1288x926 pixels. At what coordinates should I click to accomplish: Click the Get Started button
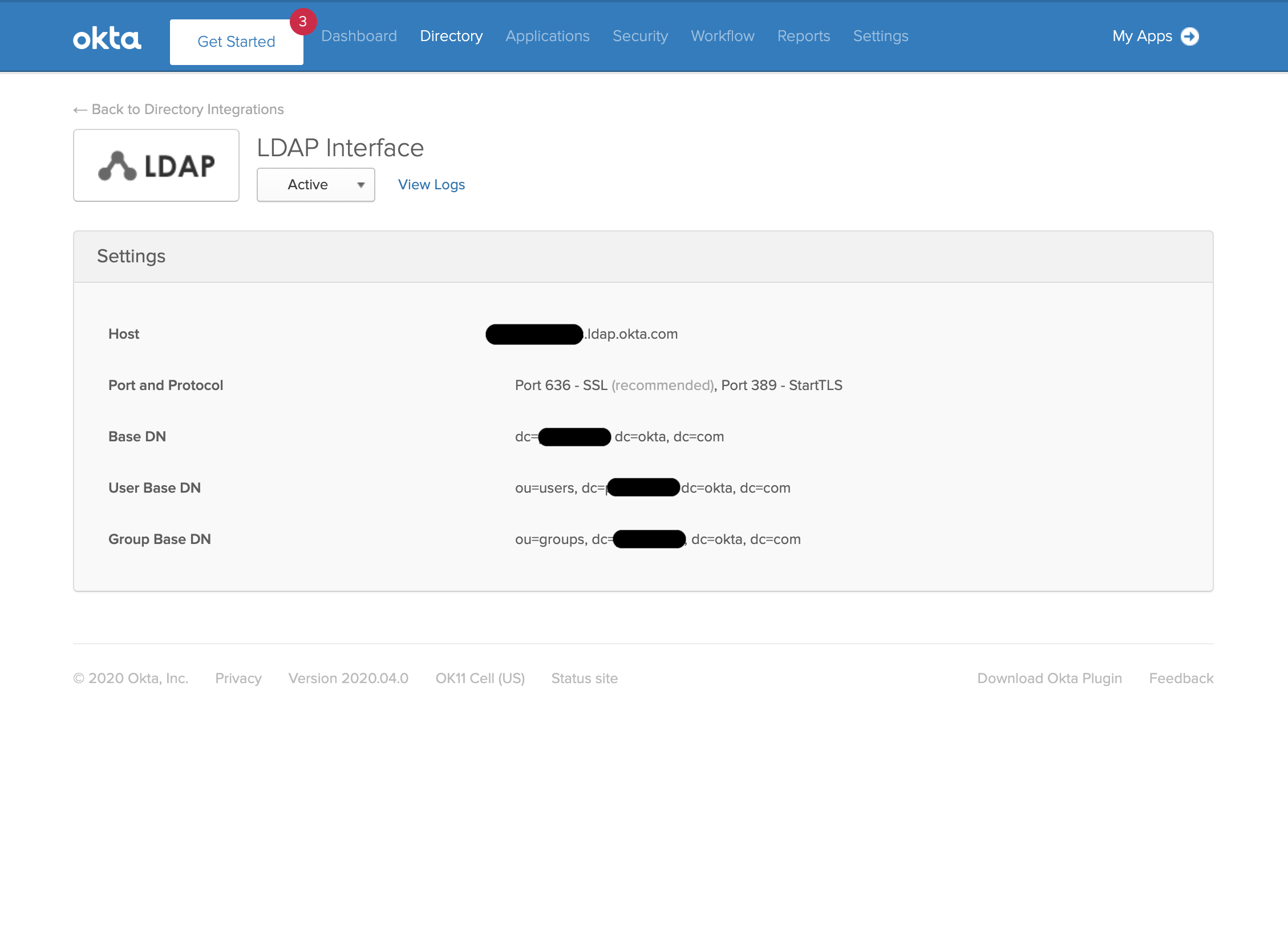click(237, 42)
